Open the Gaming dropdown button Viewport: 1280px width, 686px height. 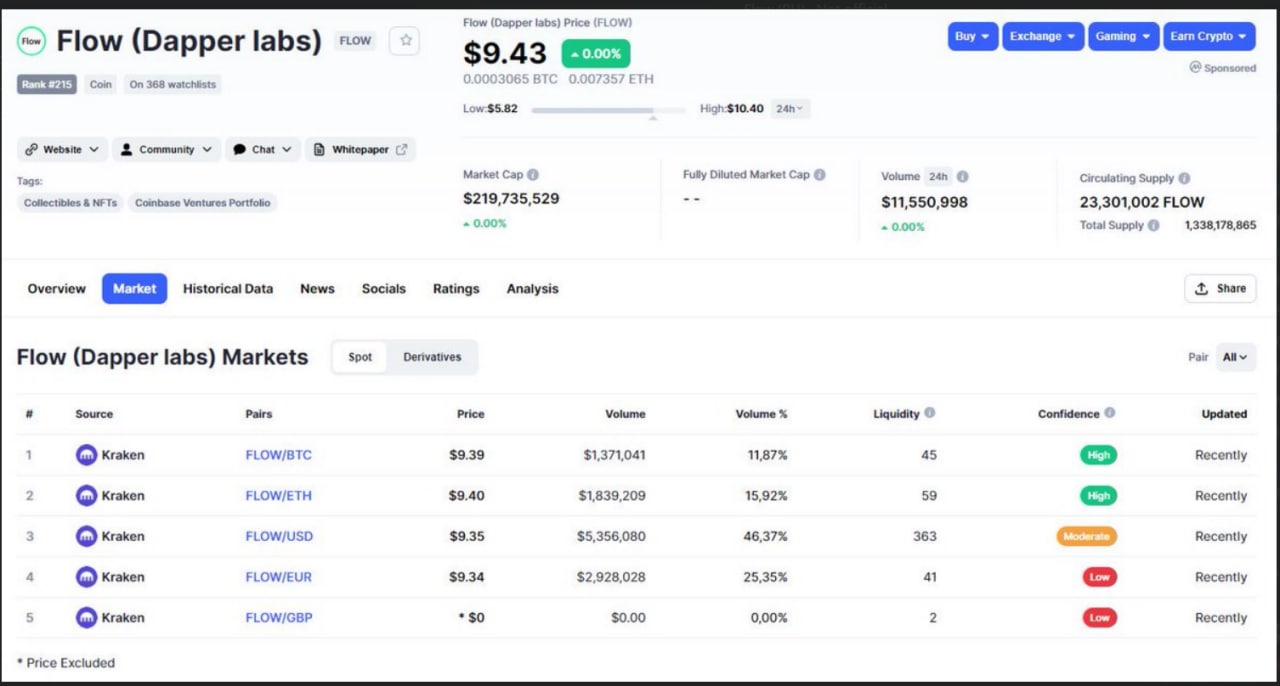(1123, 36)
